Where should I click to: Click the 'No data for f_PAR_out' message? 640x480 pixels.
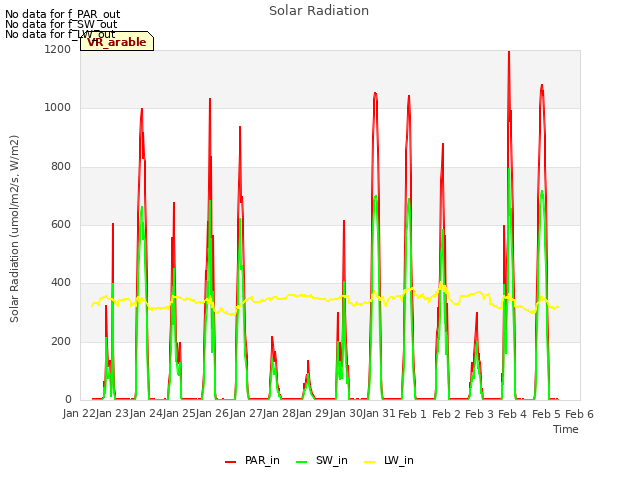[x=62, y=14]
